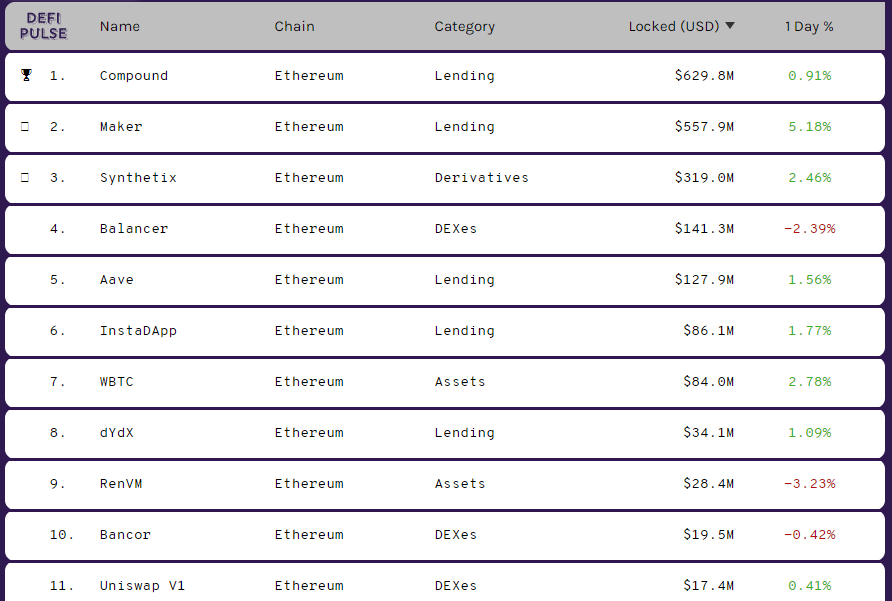892x601 pixels.
Task: Click the DeFi Pulse logo
Action: 43,26
